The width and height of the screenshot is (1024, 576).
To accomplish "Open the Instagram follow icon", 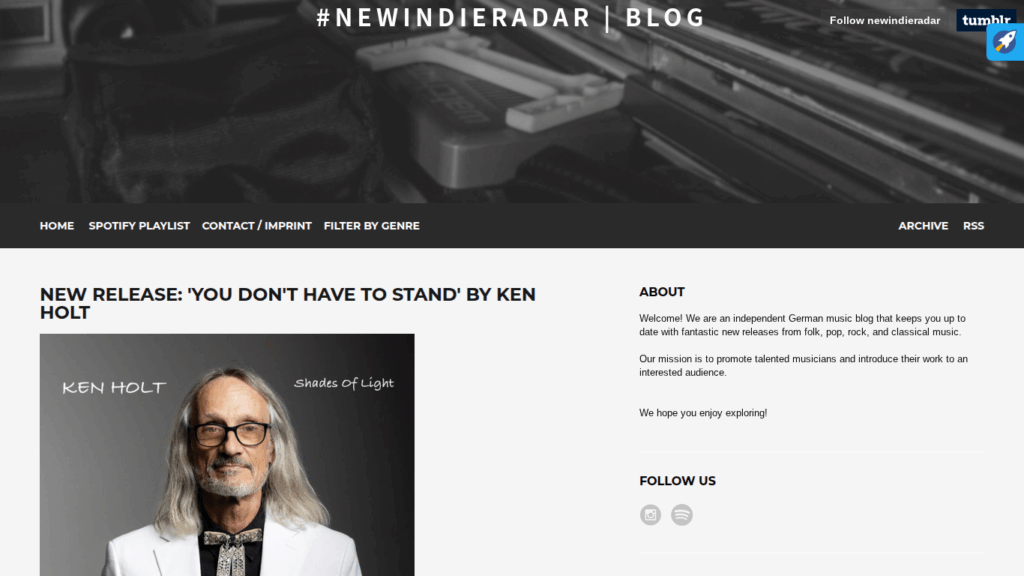I will click(650, 515).
